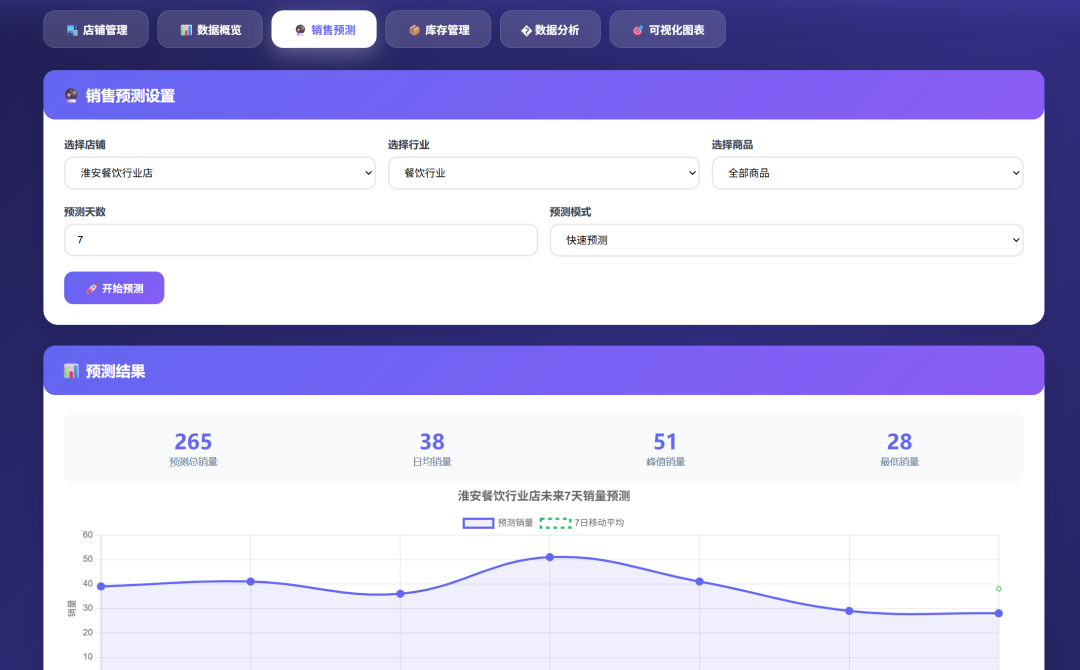Image resolution: width=1080 pixels, height=670 pixels.
Task: Click the rocket icon on 开始预测 button
Action: pyautogui.click(x=92, y=289)
